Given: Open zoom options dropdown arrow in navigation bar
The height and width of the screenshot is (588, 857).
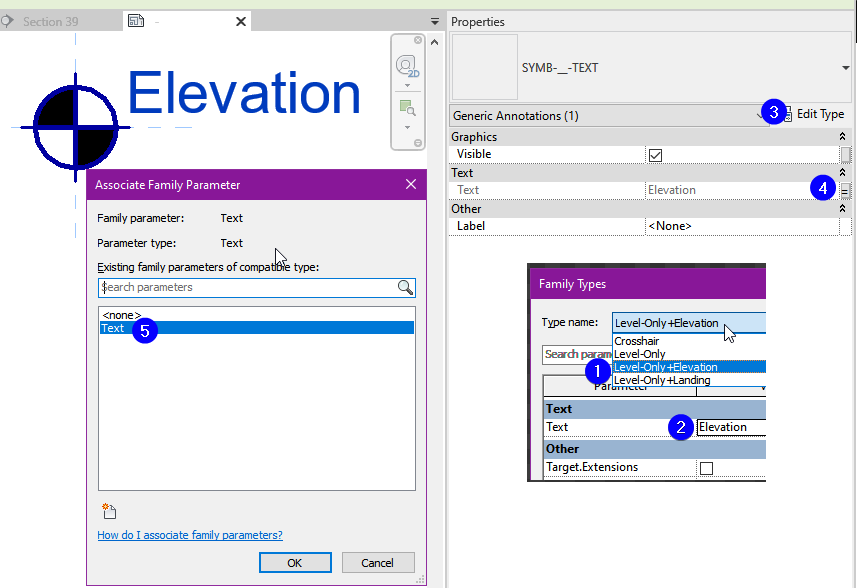Looking at the screenshot, I should [407, 127].
